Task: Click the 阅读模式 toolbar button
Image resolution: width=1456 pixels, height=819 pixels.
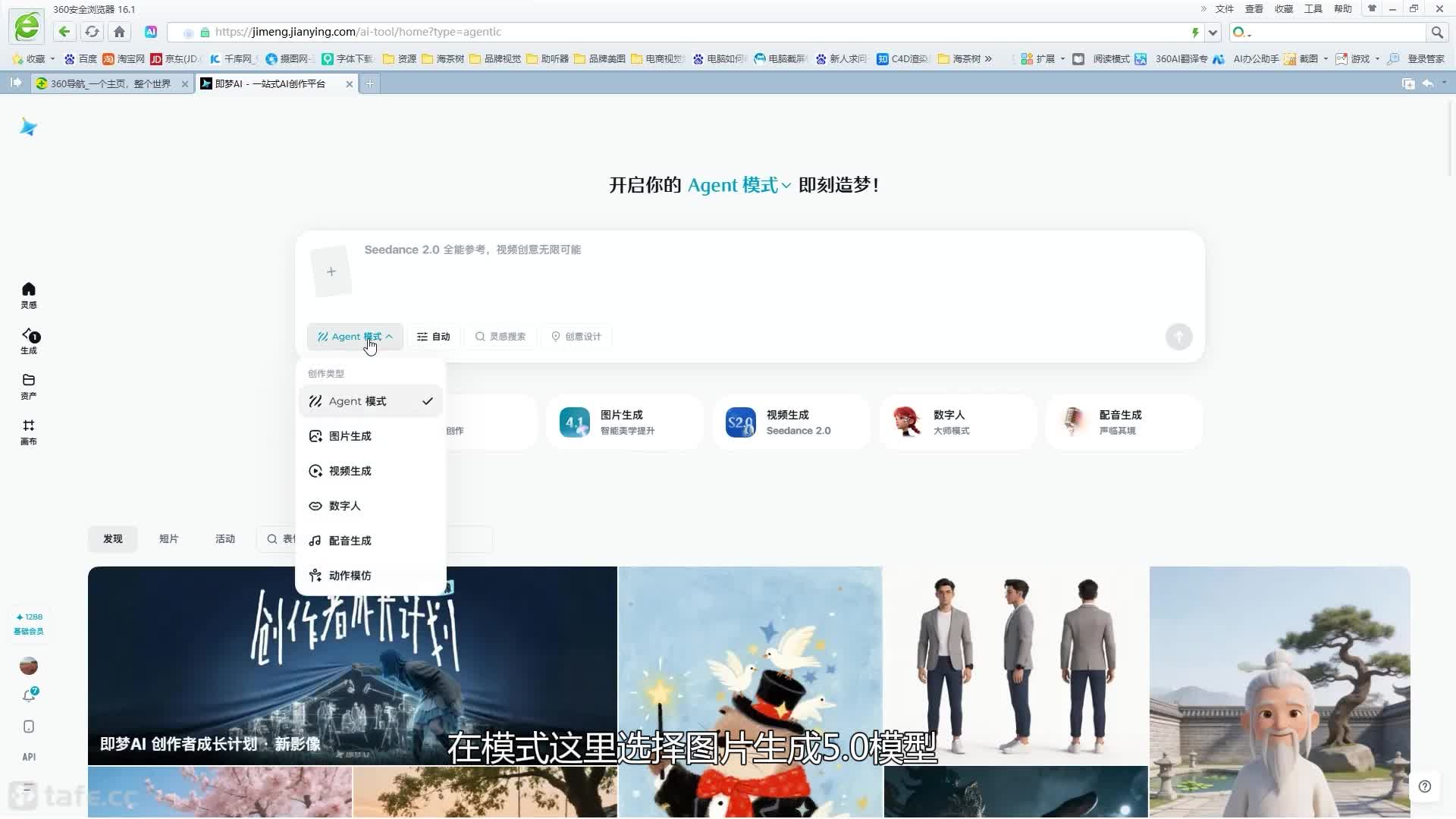Action: pyautogui.click(x=1101, y=58)
